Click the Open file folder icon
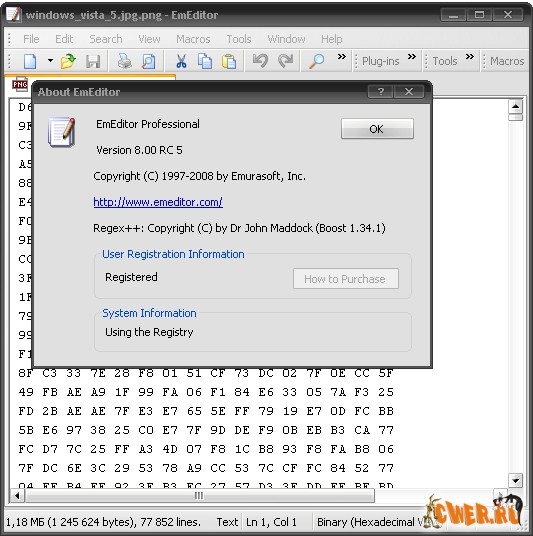This screenshot has width=533, height=536. point(68,62)
